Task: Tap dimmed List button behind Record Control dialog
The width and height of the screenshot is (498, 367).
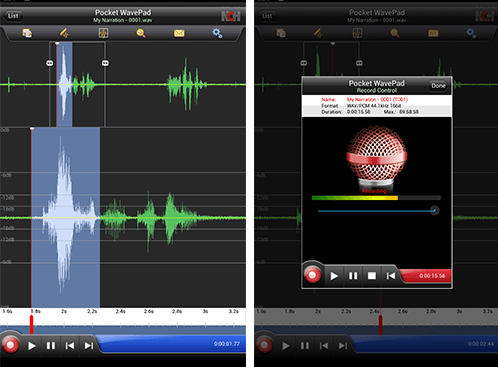Action: click(267, 16)
